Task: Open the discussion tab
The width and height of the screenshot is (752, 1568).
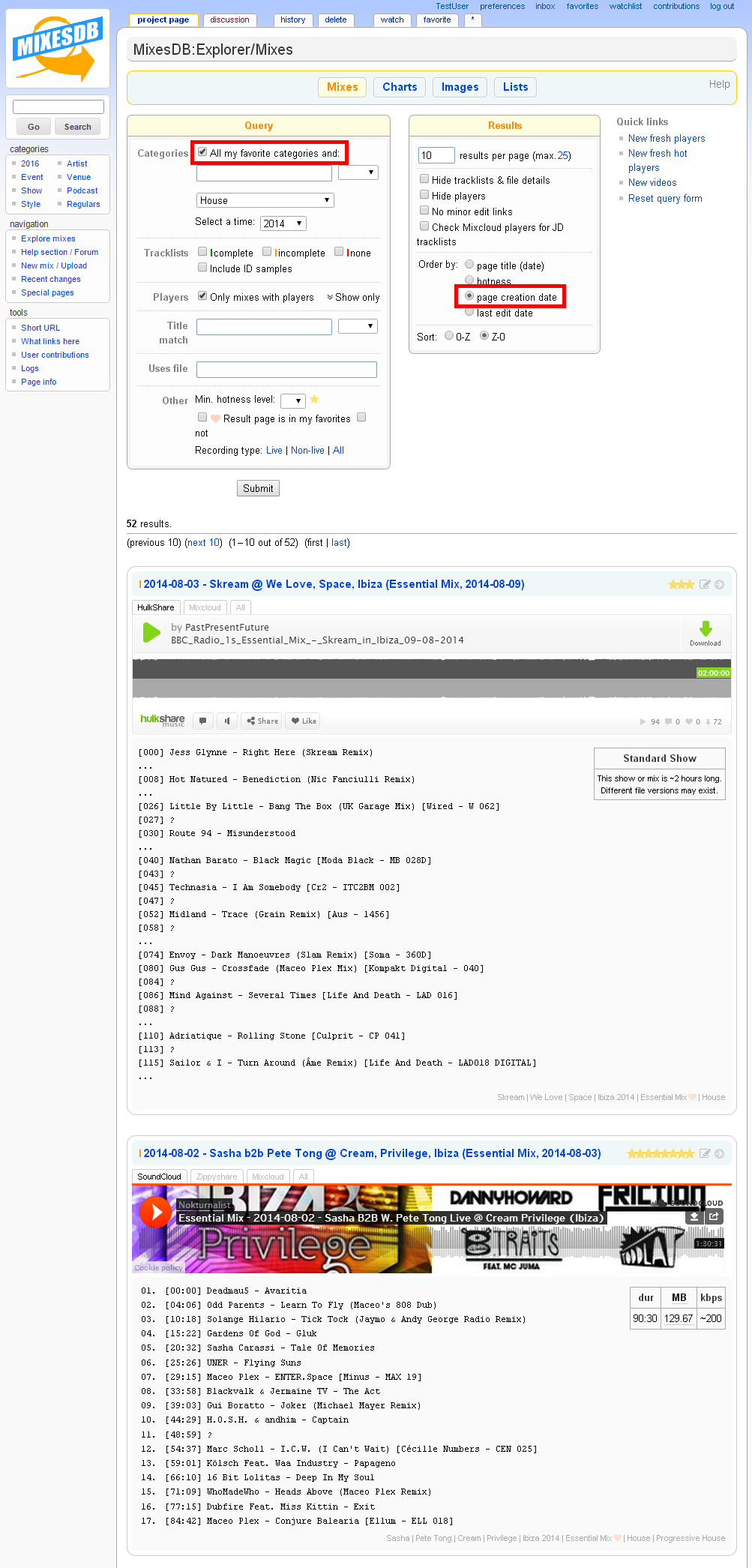Action: click(229, 20)
